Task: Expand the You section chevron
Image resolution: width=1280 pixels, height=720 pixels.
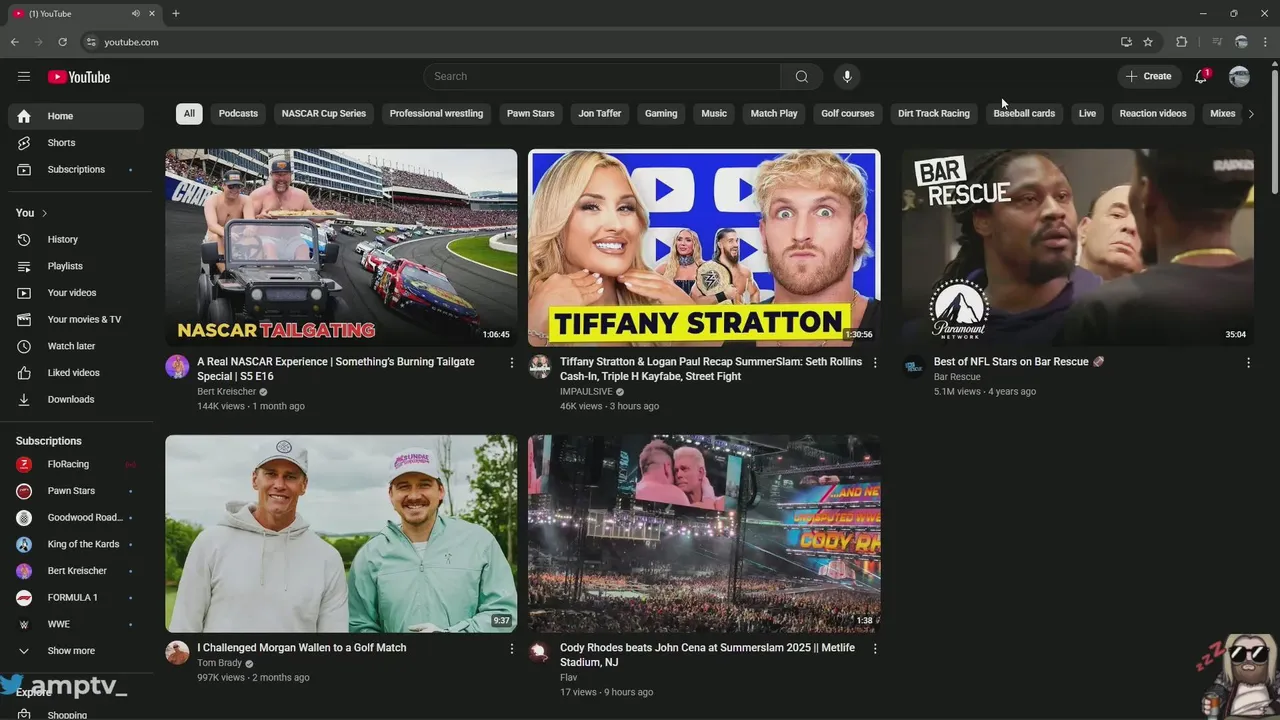Action: pyautogui.click(x=44, y=213)
